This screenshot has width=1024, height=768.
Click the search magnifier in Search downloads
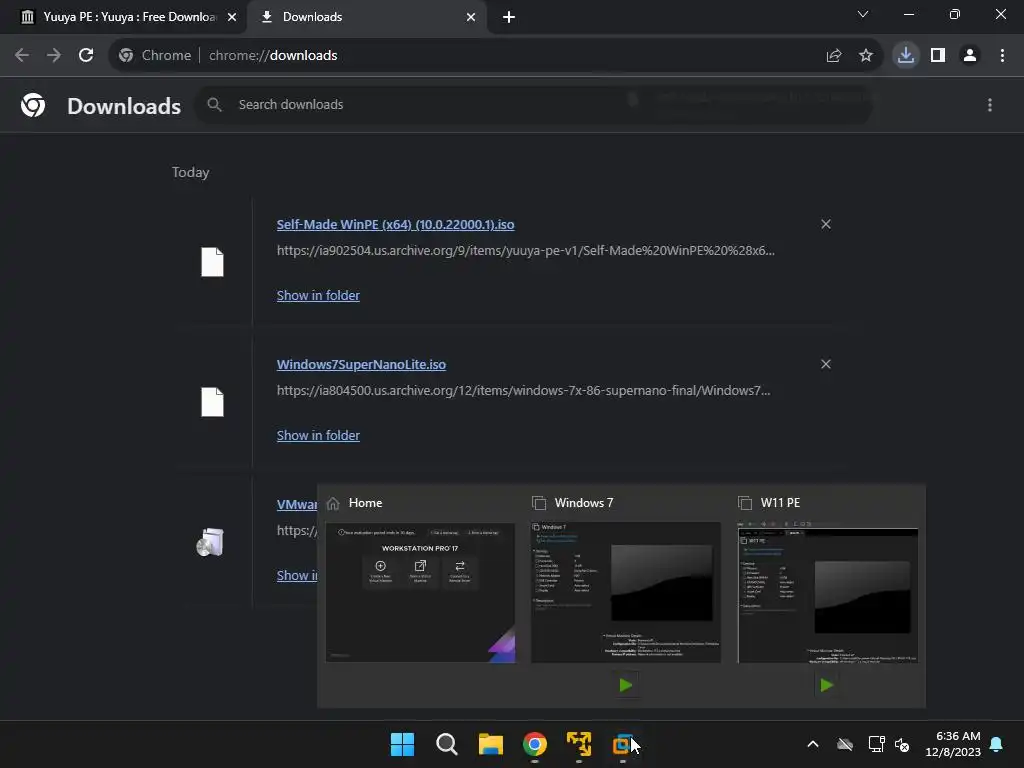214,104
